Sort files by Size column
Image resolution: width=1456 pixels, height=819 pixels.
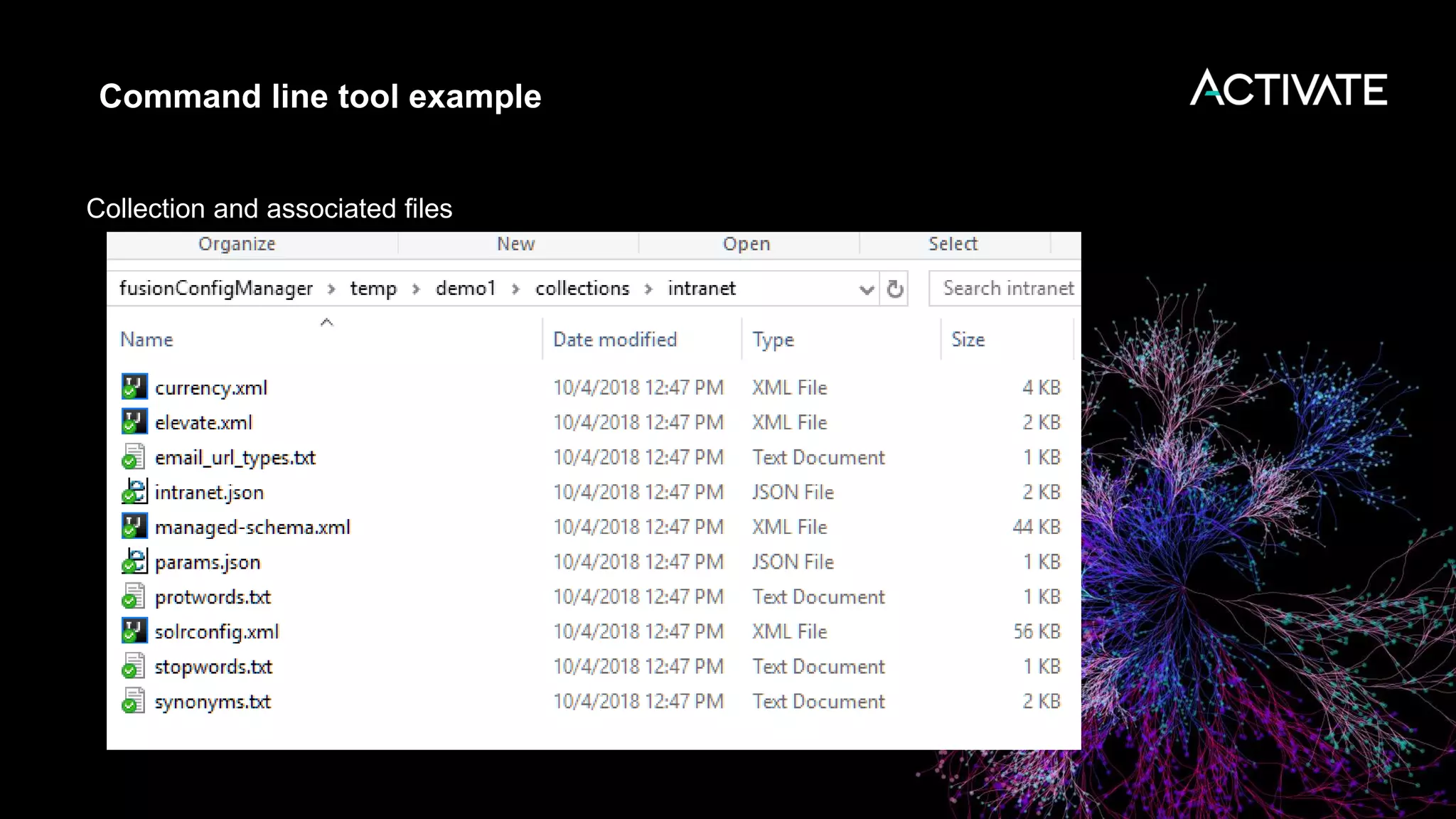tap(968, 340)
